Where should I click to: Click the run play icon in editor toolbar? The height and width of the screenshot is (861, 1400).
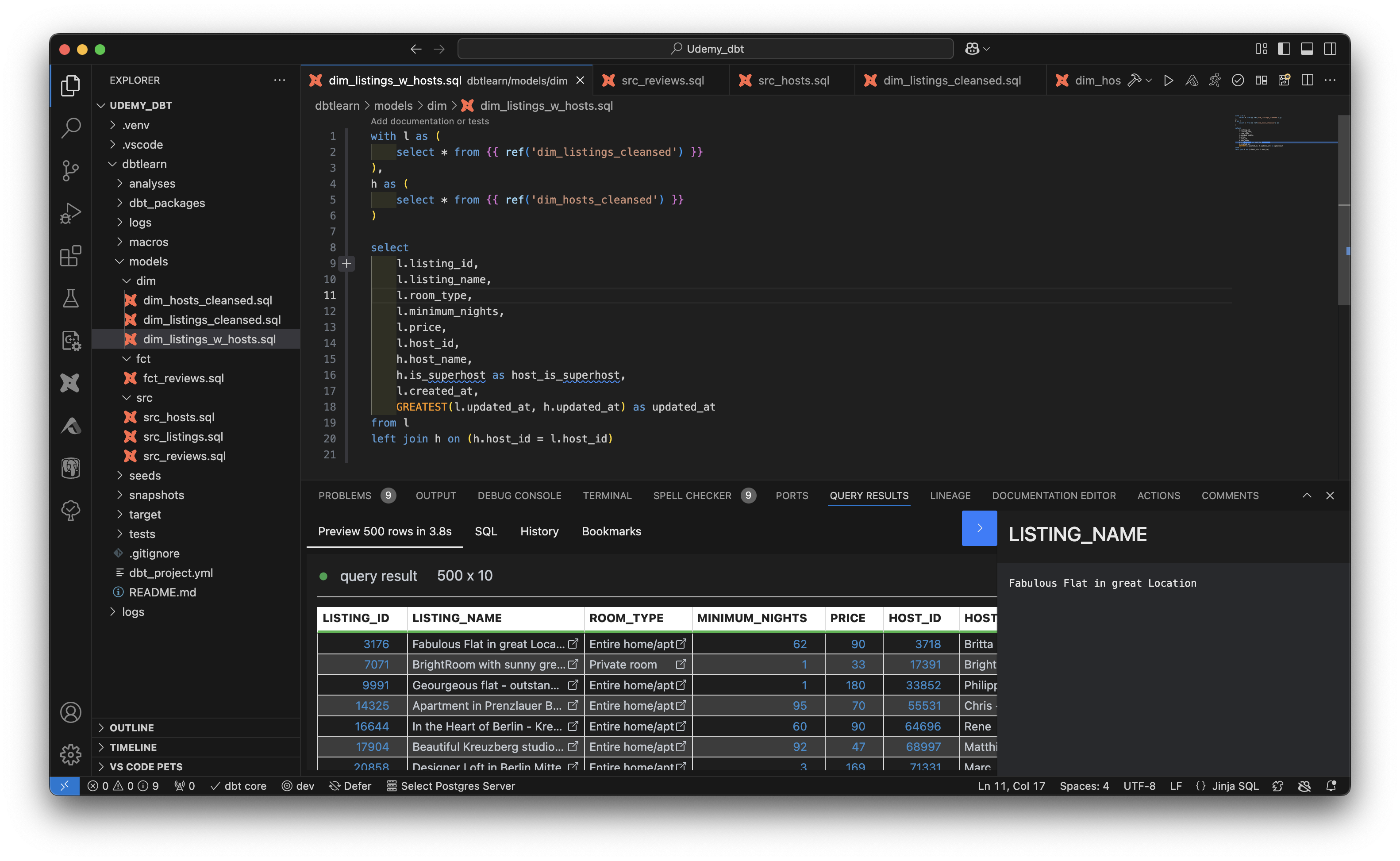click(1168, 80)
